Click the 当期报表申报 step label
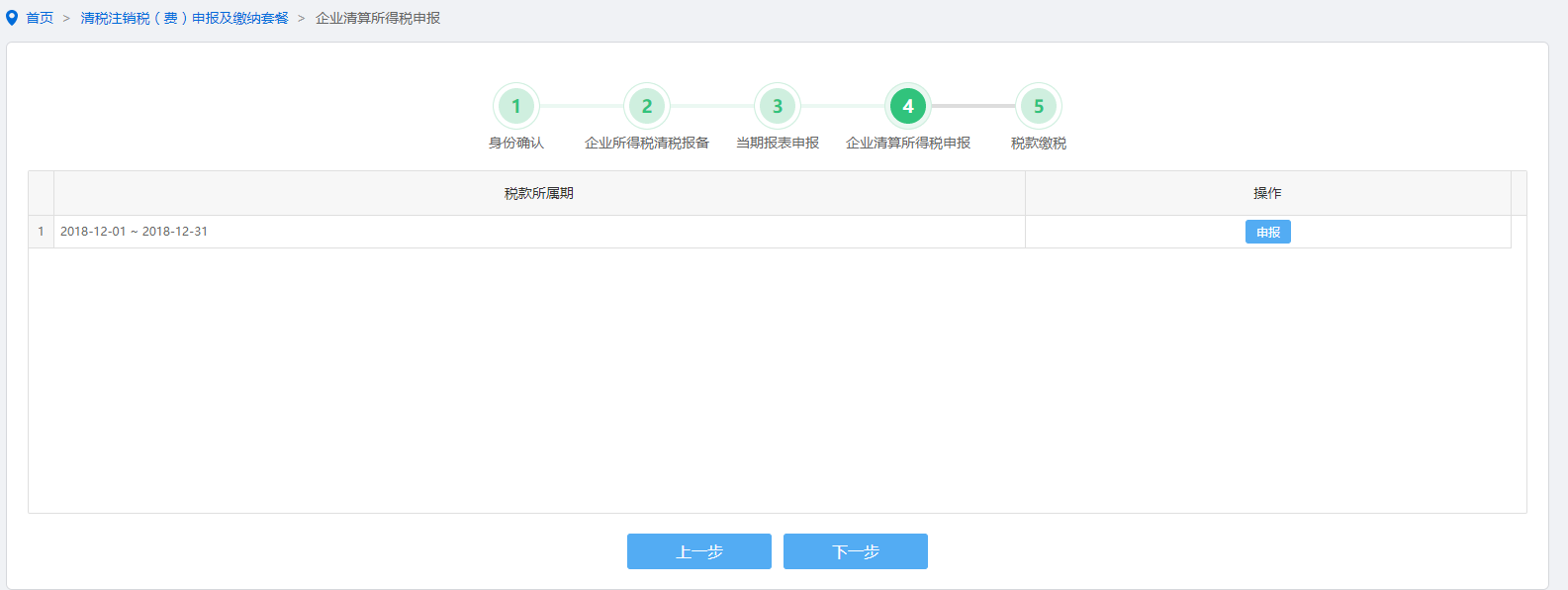This screenshot has height=590, width=1568. 778,143
